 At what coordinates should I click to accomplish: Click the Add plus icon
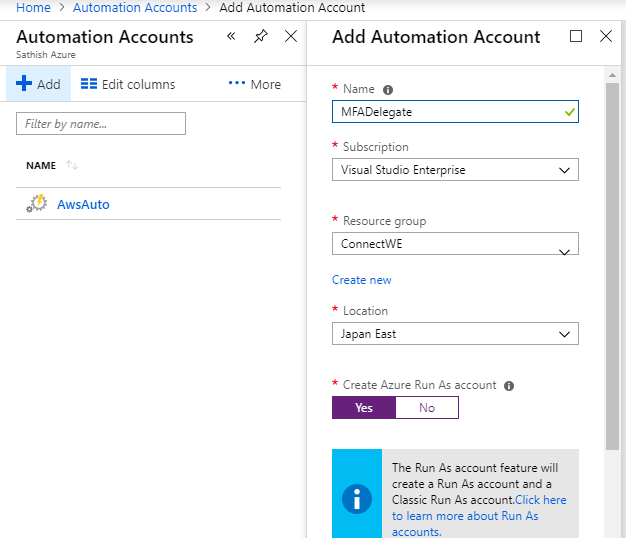(25, 84)
